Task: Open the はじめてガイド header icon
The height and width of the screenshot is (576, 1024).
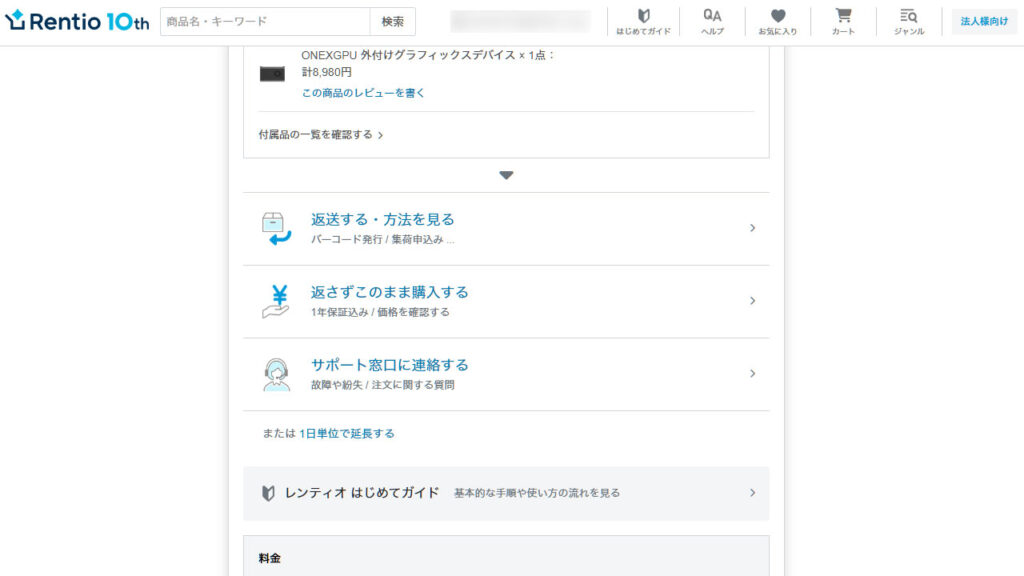Action: 643,22
